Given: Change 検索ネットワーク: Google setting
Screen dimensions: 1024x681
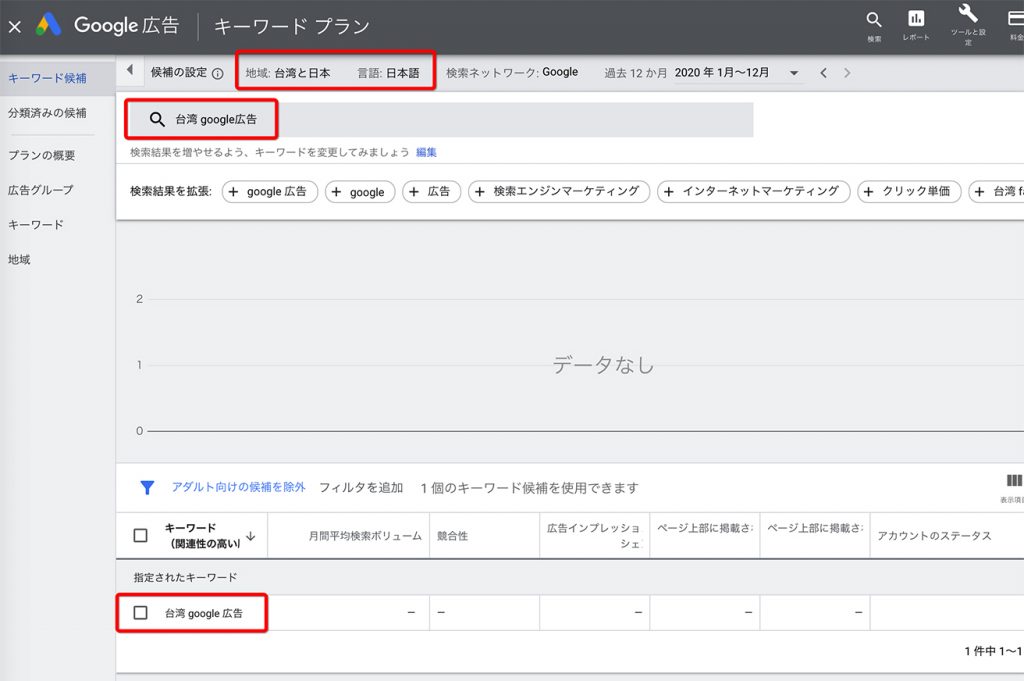Looking at the screenshot, I should (512, 72).
